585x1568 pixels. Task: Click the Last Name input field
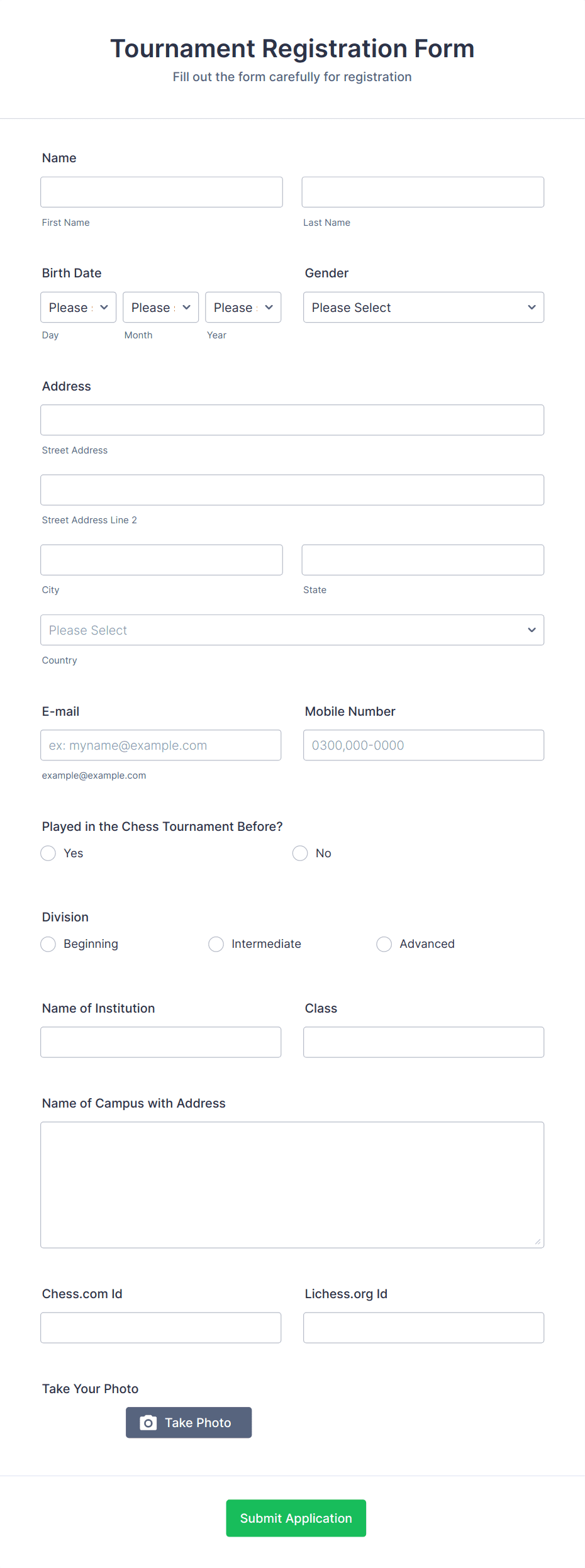click(x=423, y=191)
